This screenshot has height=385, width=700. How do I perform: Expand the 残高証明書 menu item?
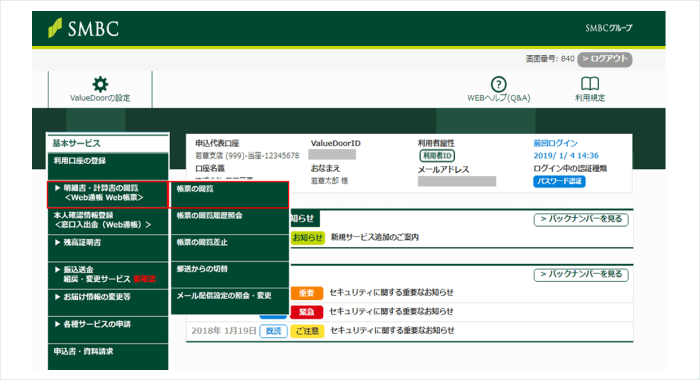click(108, 248)
